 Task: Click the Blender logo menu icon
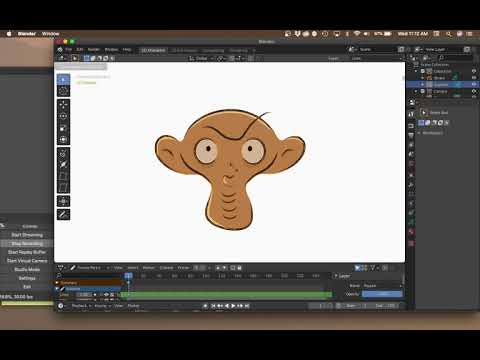tap(60, 50)
